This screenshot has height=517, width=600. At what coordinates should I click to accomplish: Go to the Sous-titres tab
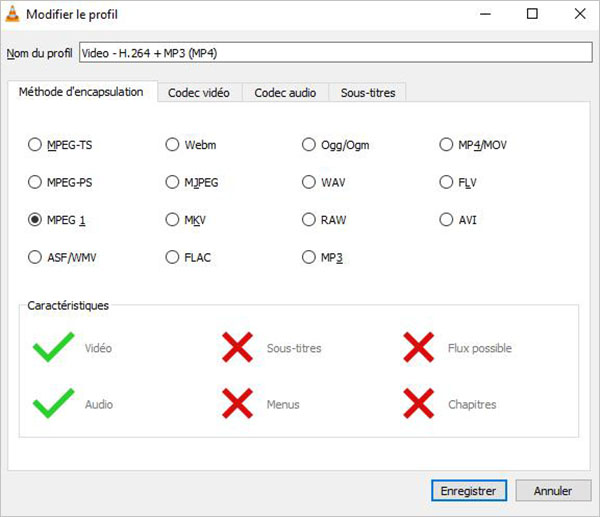click(x=367, y=93)
